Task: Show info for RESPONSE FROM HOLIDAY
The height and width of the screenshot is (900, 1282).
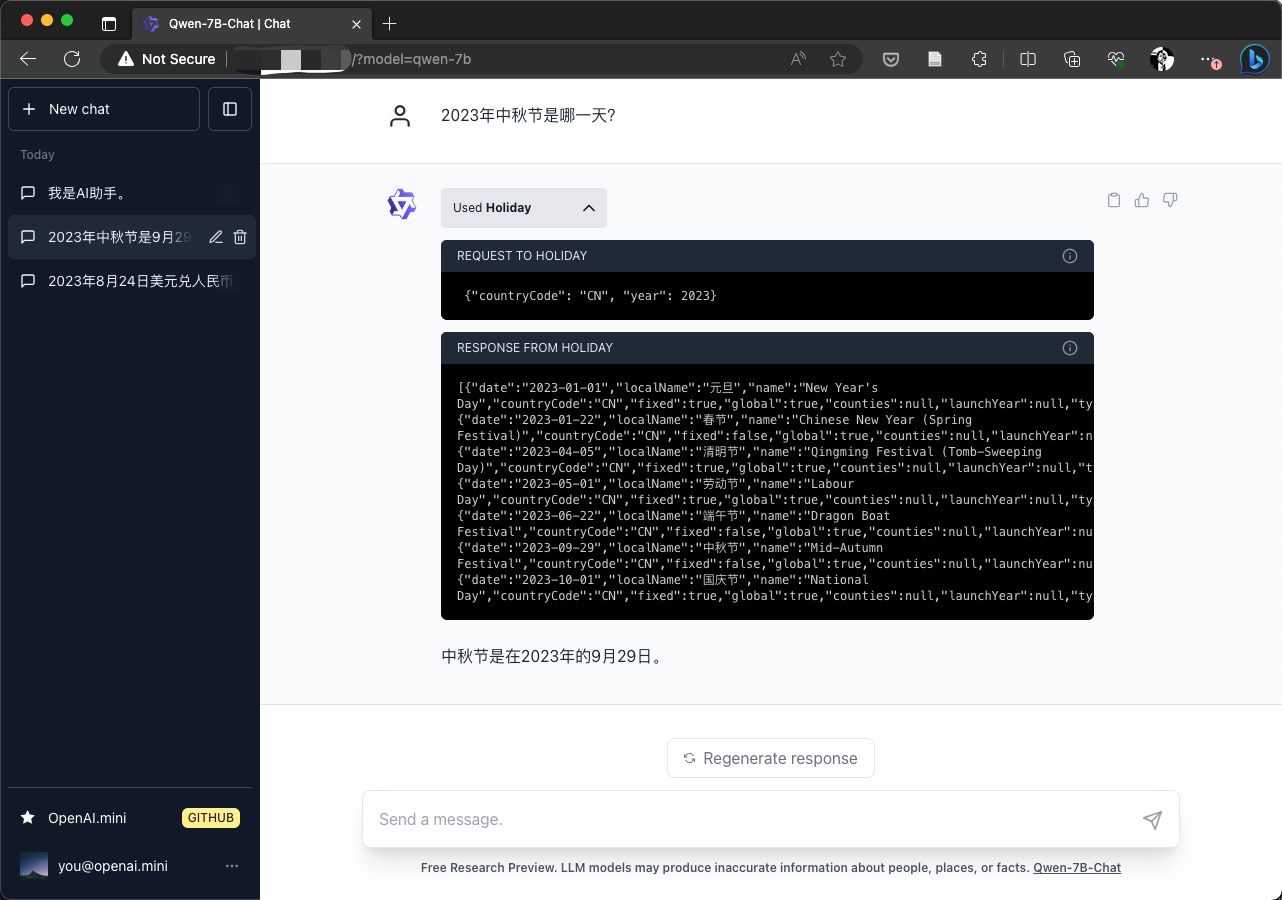Action: click(x=1070, y=348)
